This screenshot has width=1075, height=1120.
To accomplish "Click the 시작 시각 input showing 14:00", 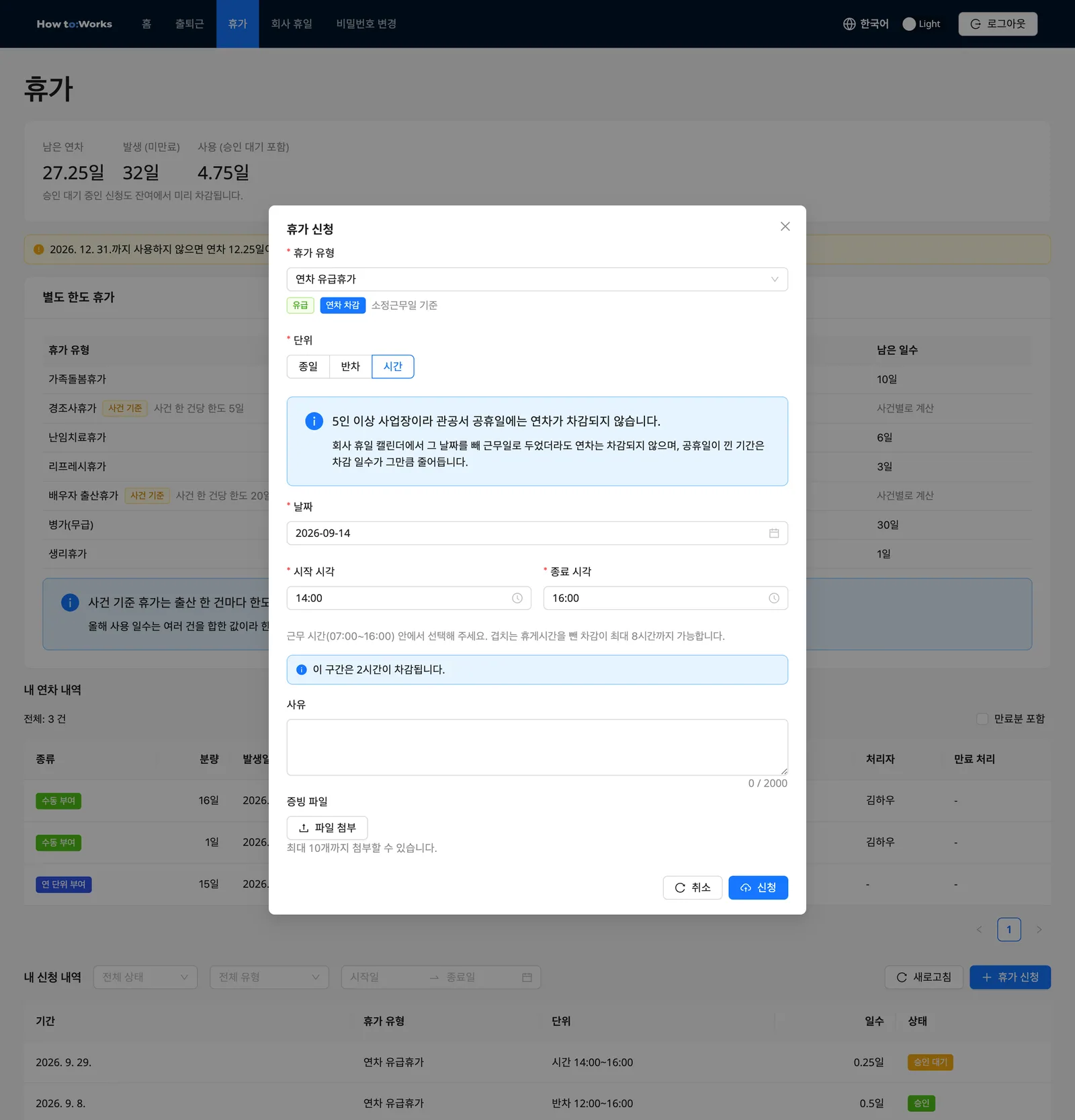I will (x=408, y=598).
